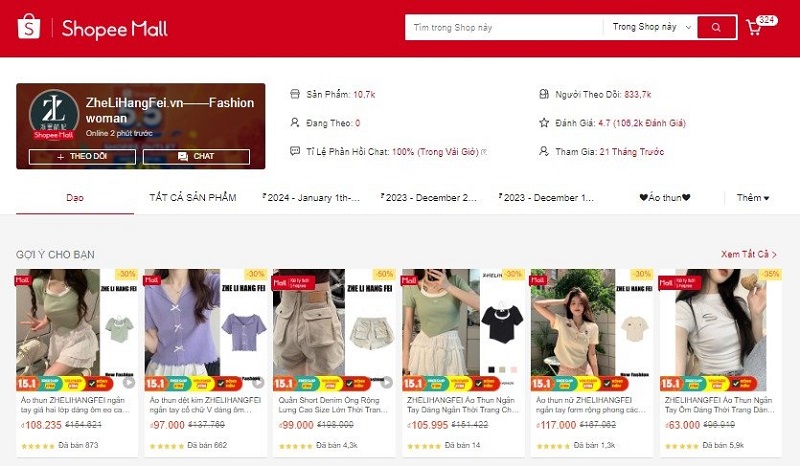Click the Shopee bag logo
The width and height of the screenshot is (800, 466).
point(28,28)
